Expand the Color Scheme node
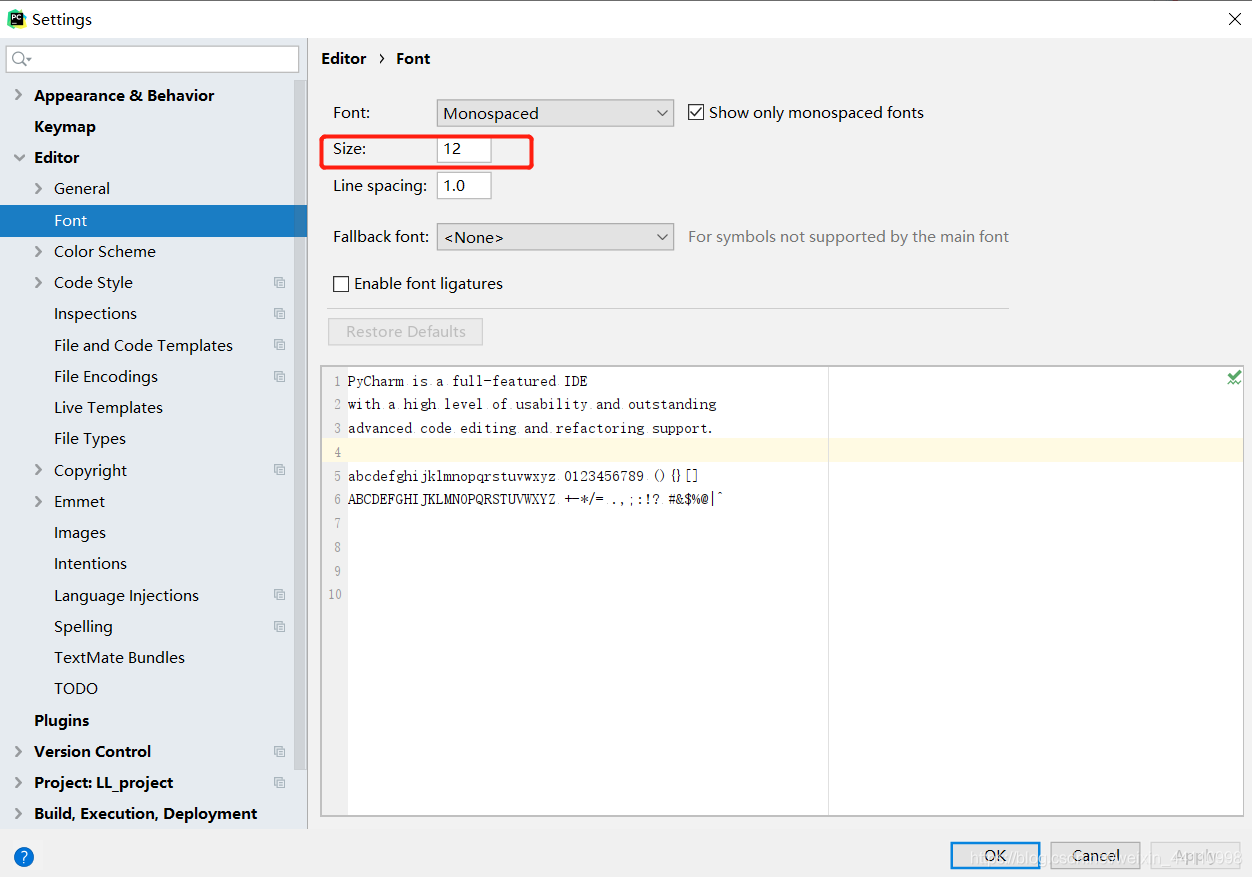This screenshot has height=877, width=1252. click(x=39, y=252)
